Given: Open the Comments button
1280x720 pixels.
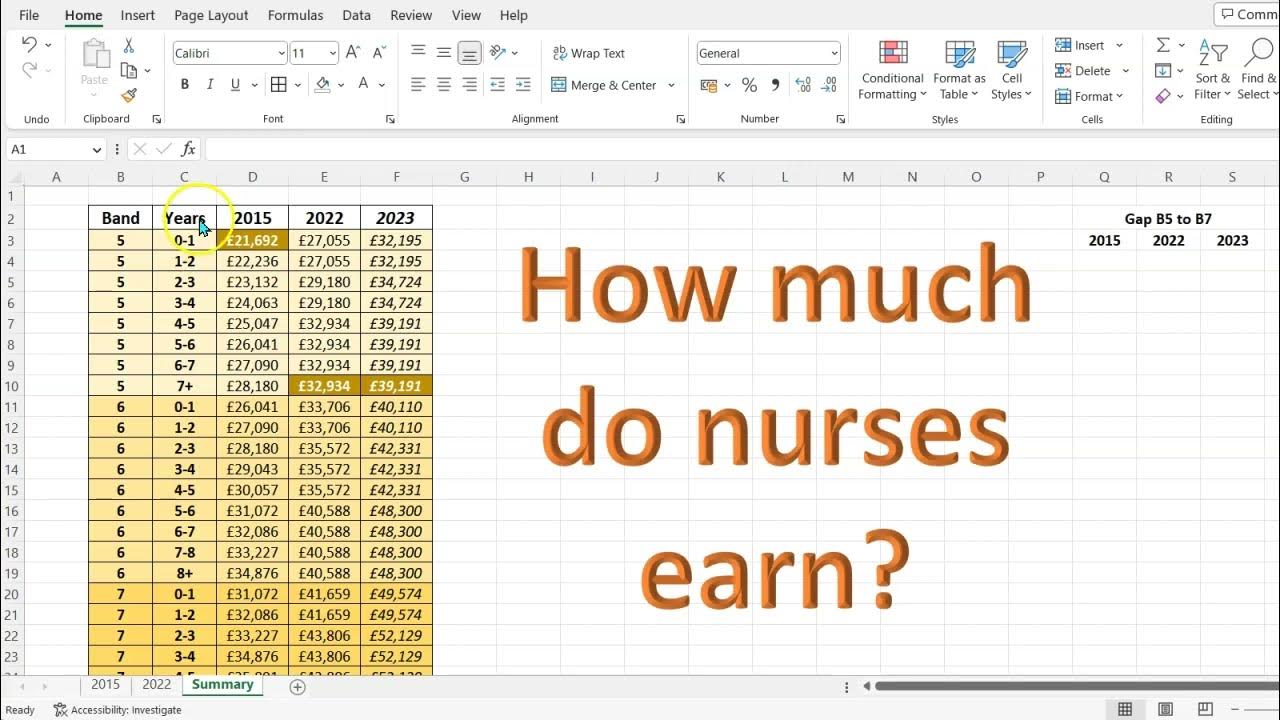Looking at the screenshot, I should click(1247, 14).
